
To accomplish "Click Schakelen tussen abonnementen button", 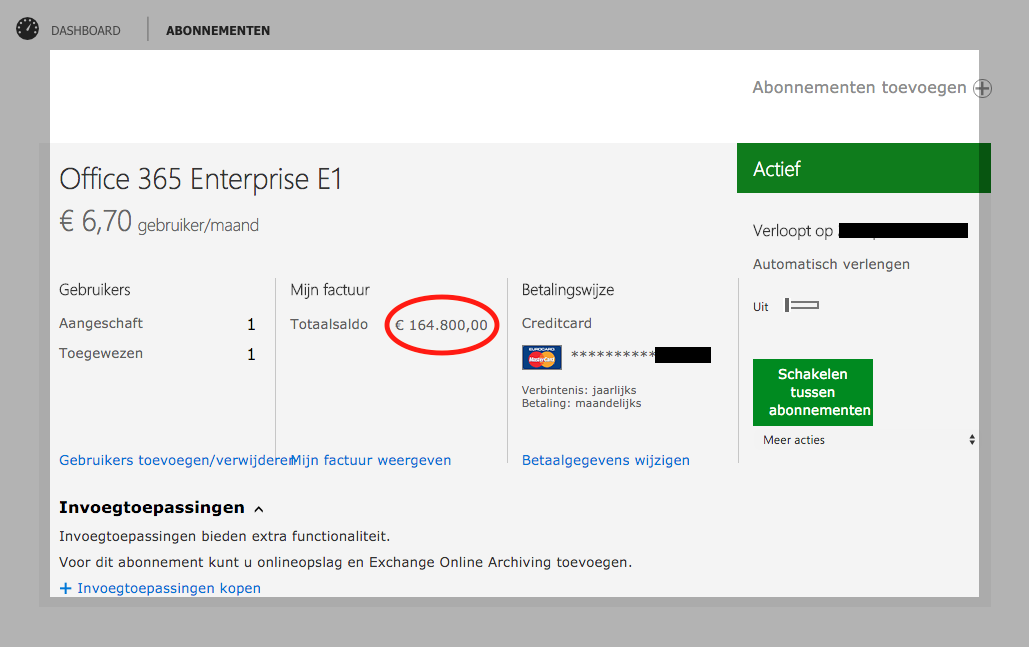I will tap(812, 392).
